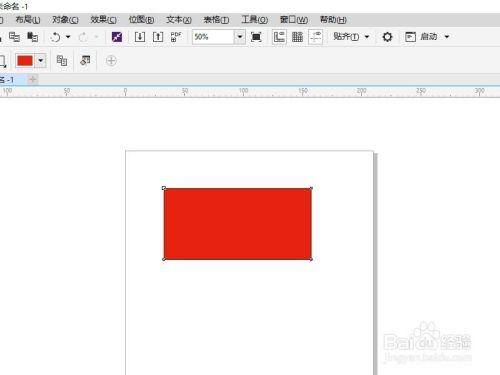Image resolution: width=500 pixels, height=375 pixels.
Task: Toggle the show grid button
Action: click(x=297, y=37)
